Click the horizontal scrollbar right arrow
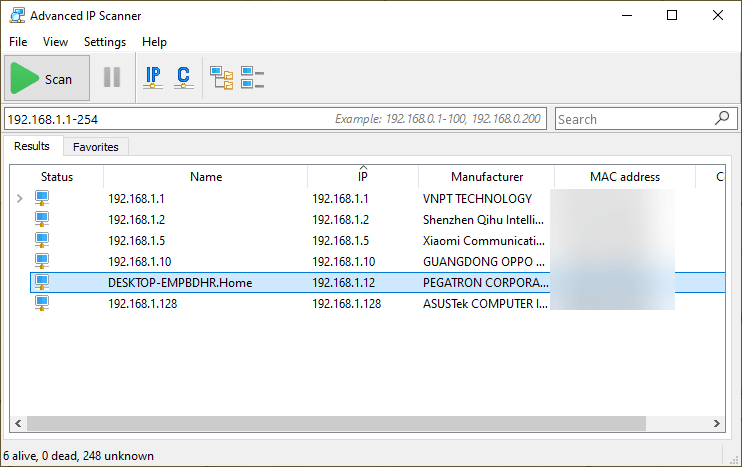The height and width of the screenshot is (467, 742). pyautogui.click(x=716, y=423)
